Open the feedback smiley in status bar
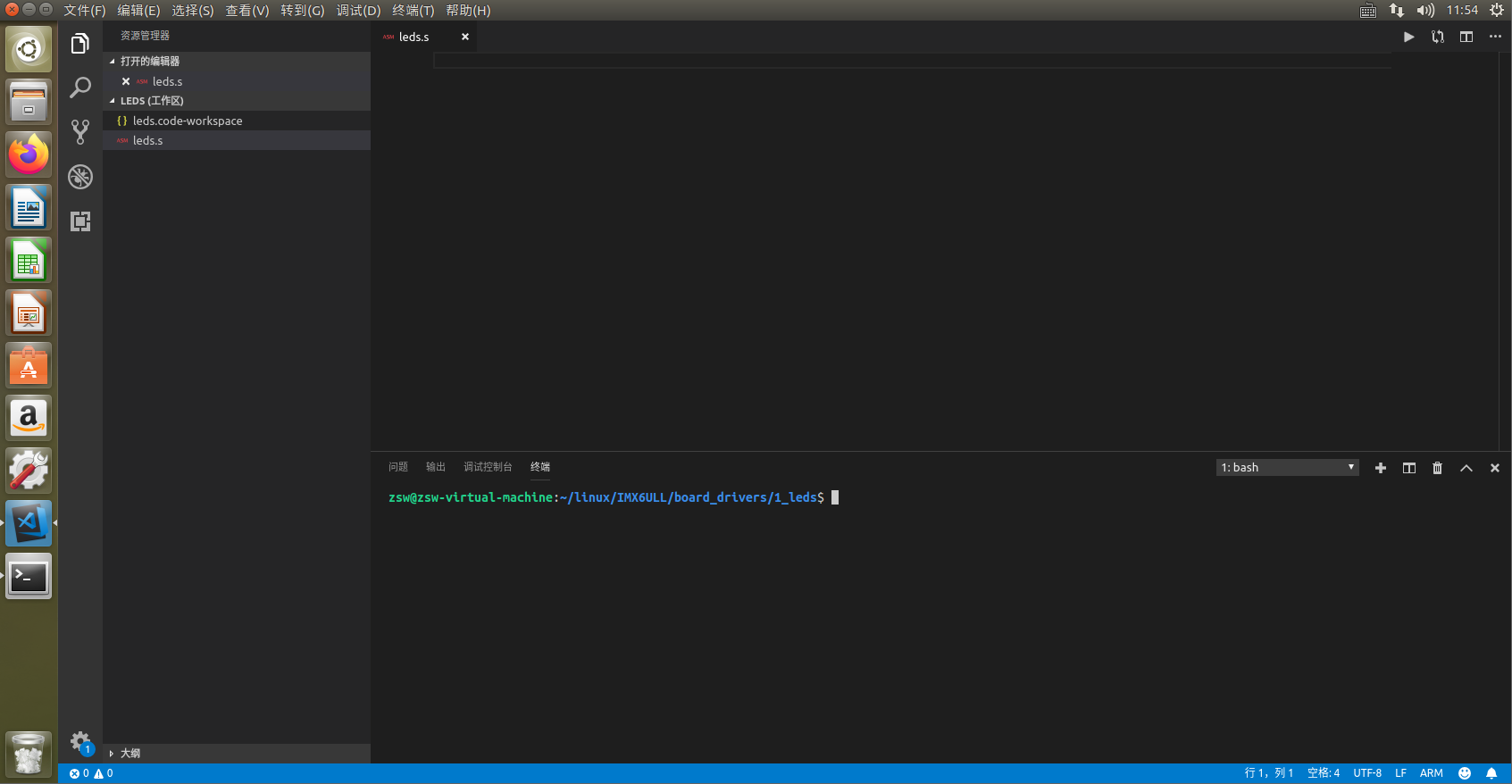The height and width of the screenshot is (784, 1512). [x=1465, y=773]
